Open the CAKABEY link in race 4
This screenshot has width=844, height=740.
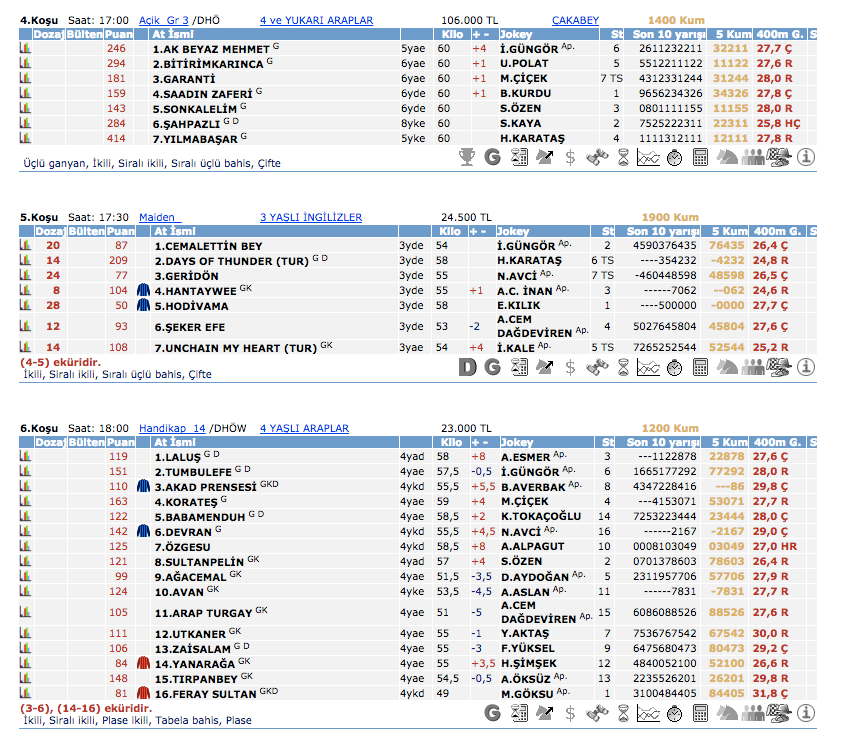pos(575,20)
